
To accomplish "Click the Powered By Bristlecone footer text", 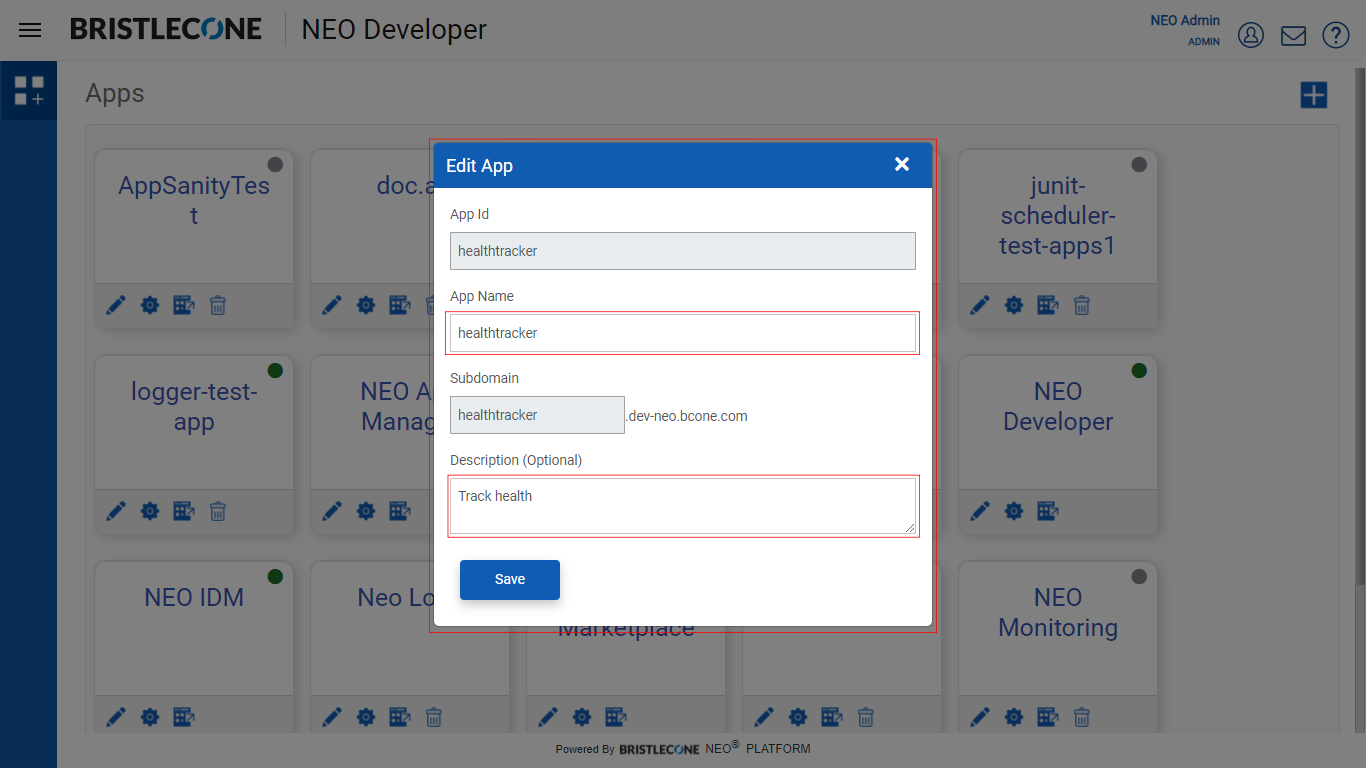I will [683, 748].
